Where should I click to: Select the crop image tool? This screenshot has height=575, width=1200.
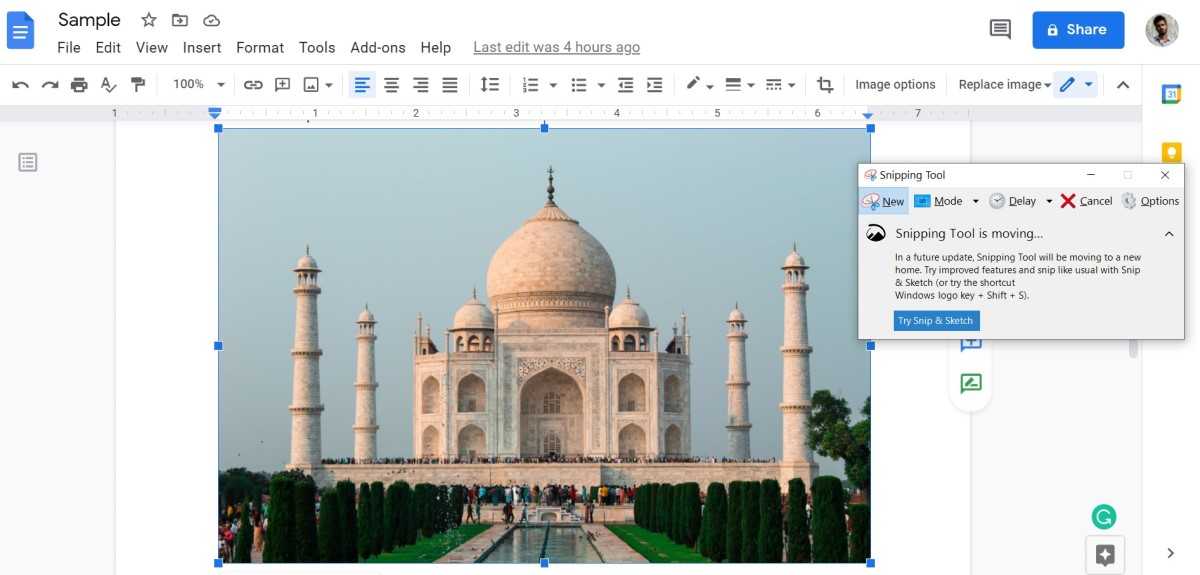825,85
